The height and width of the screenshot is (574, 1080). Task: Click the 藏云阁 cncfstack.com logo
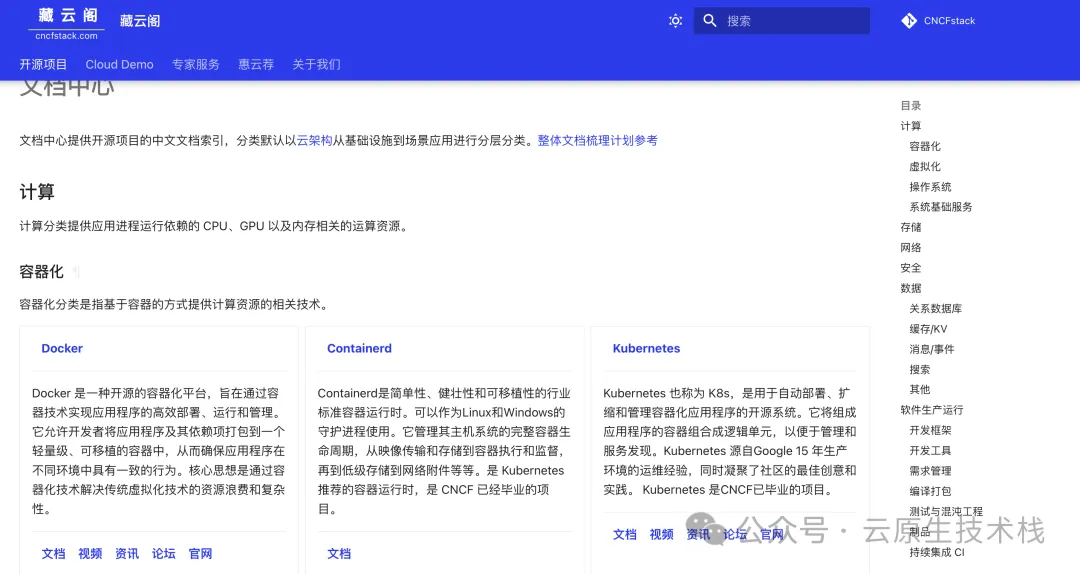tap(67, 22)
